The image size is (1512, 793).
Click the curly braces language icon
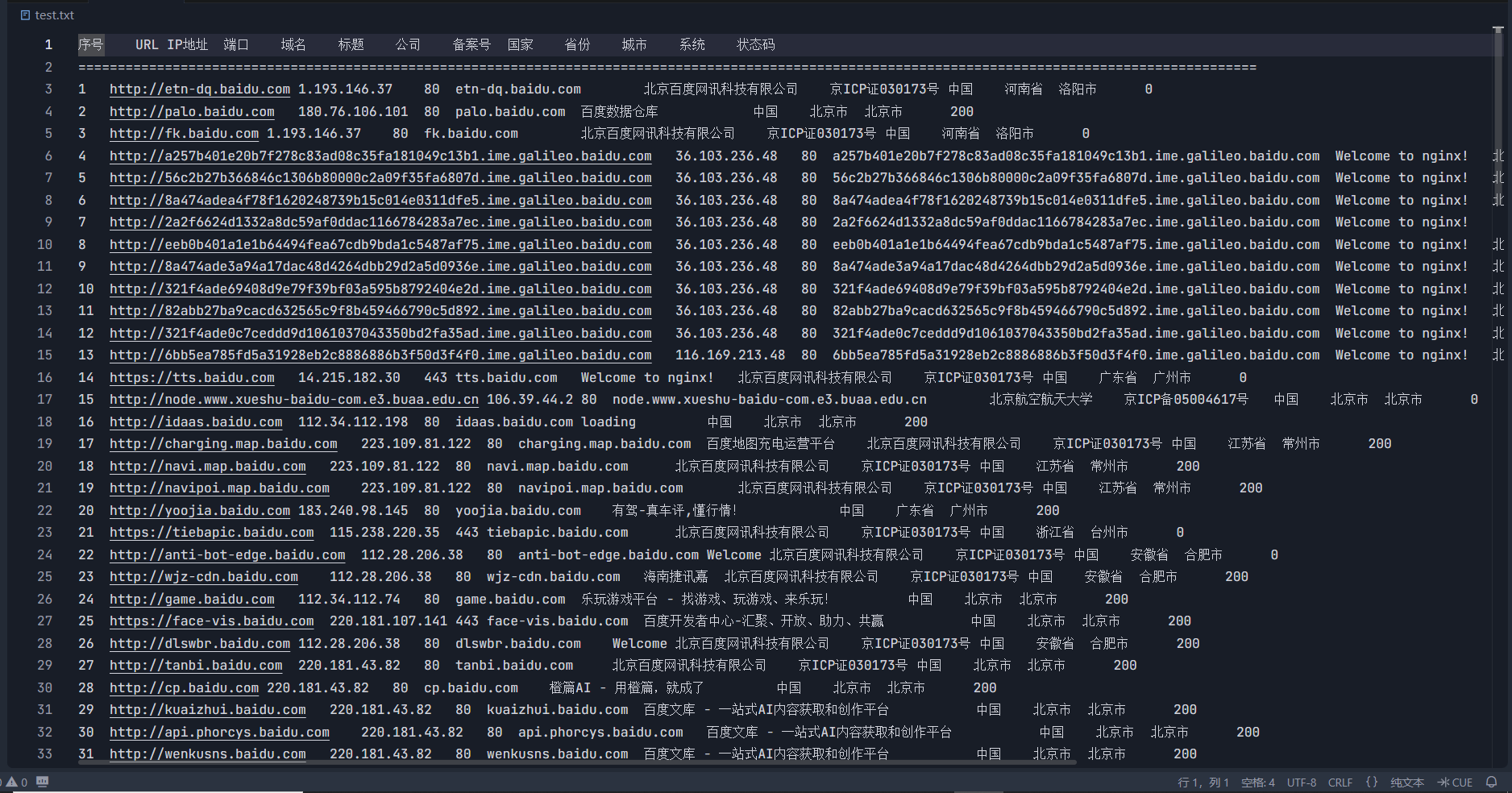pyautogui.click(x=1372, y=782)
